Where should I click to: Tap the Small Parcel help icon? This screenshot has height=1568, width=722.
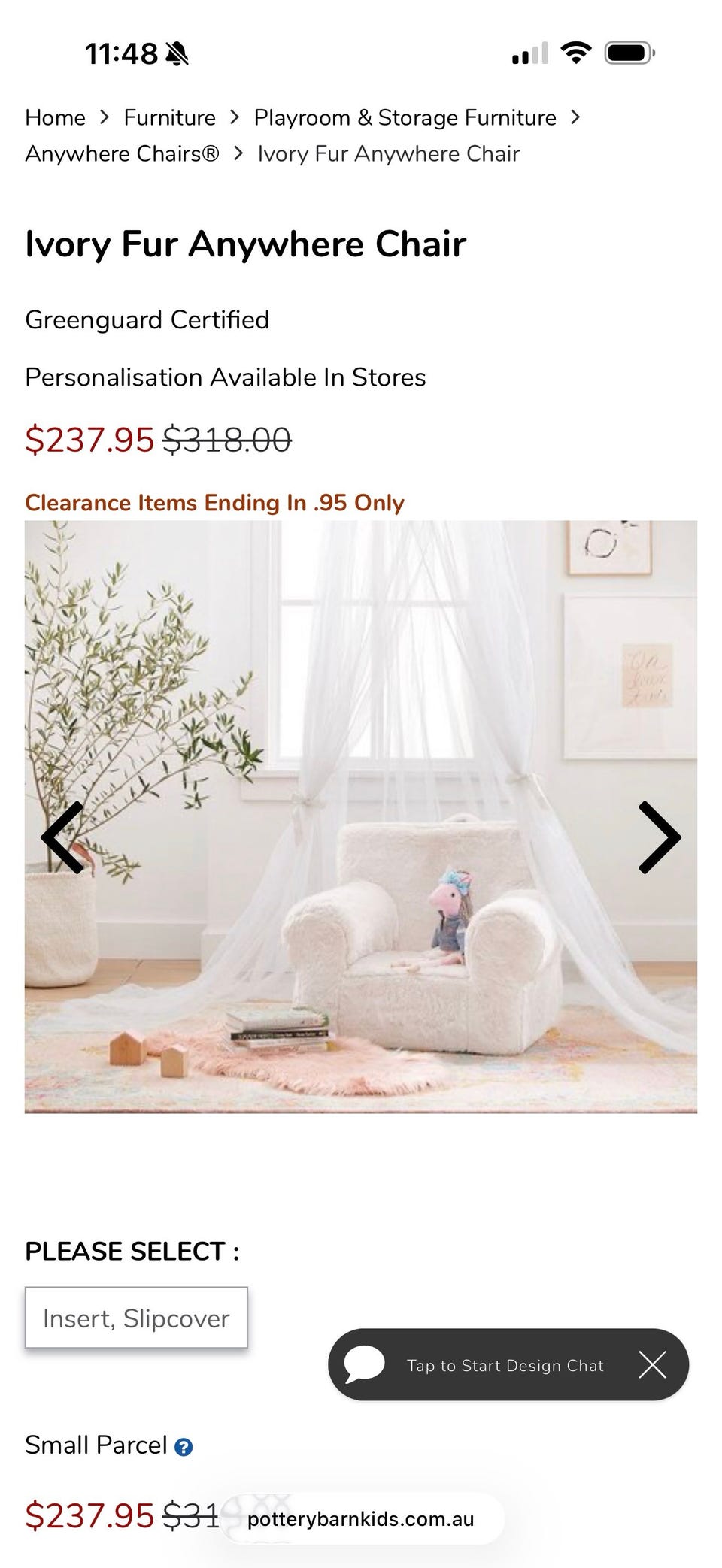click(184, 1447)
